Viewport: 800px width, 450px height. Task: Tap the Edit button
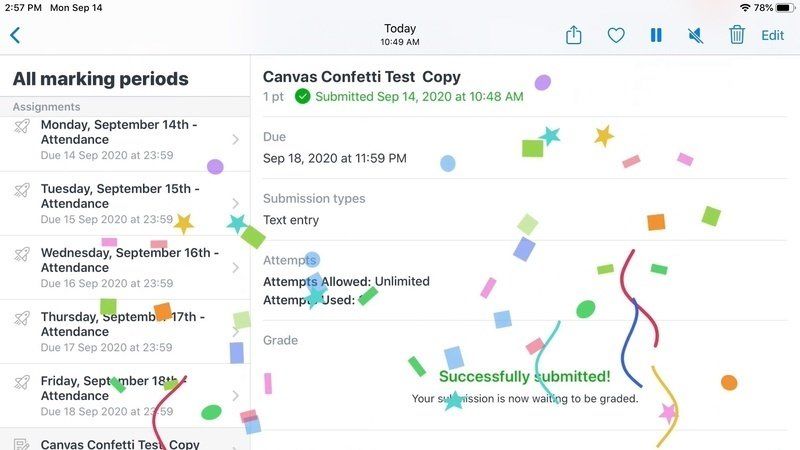(773, 35)
